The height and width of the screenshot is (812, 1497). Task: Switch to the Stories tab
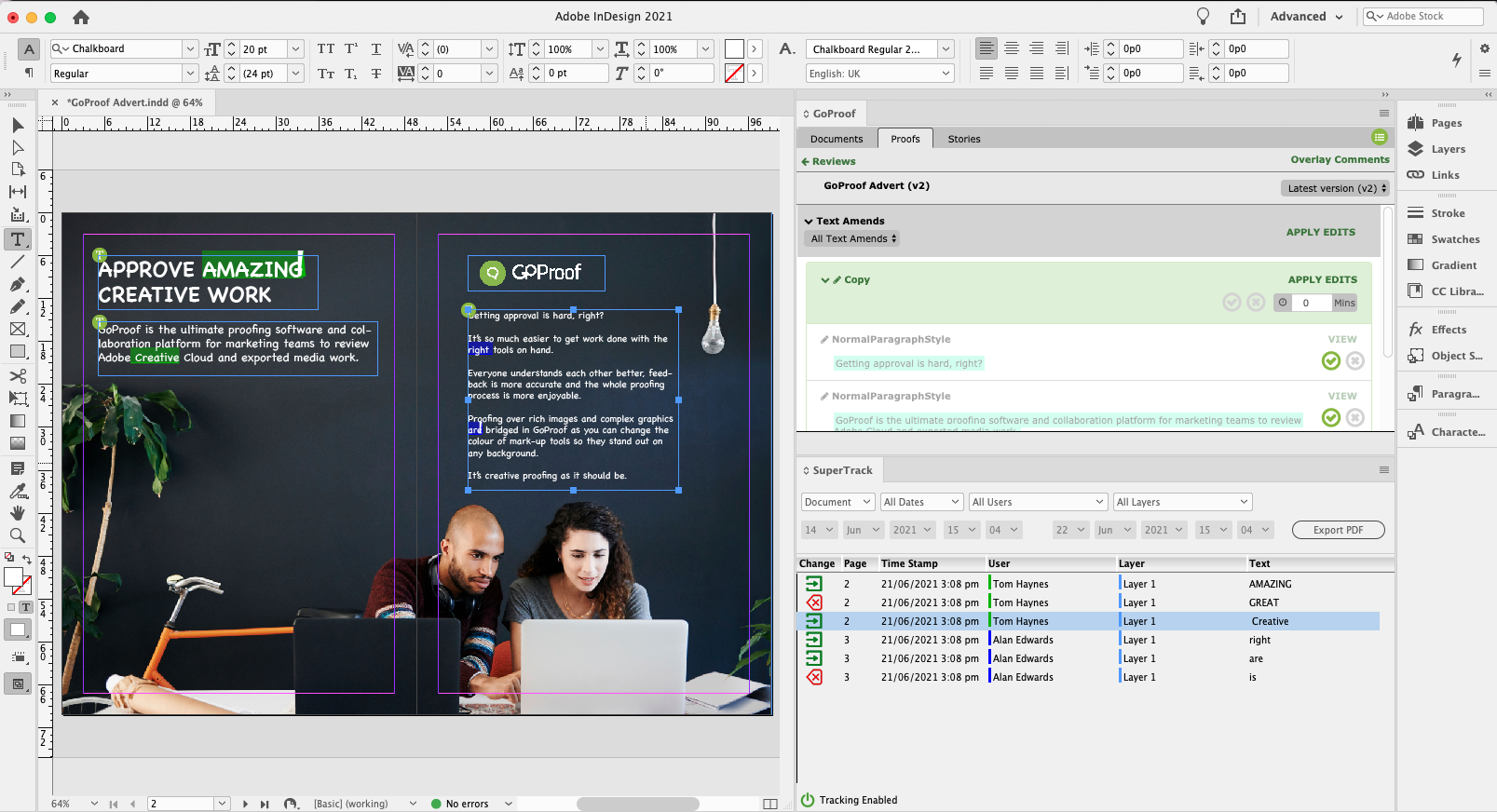click(963, 139)
